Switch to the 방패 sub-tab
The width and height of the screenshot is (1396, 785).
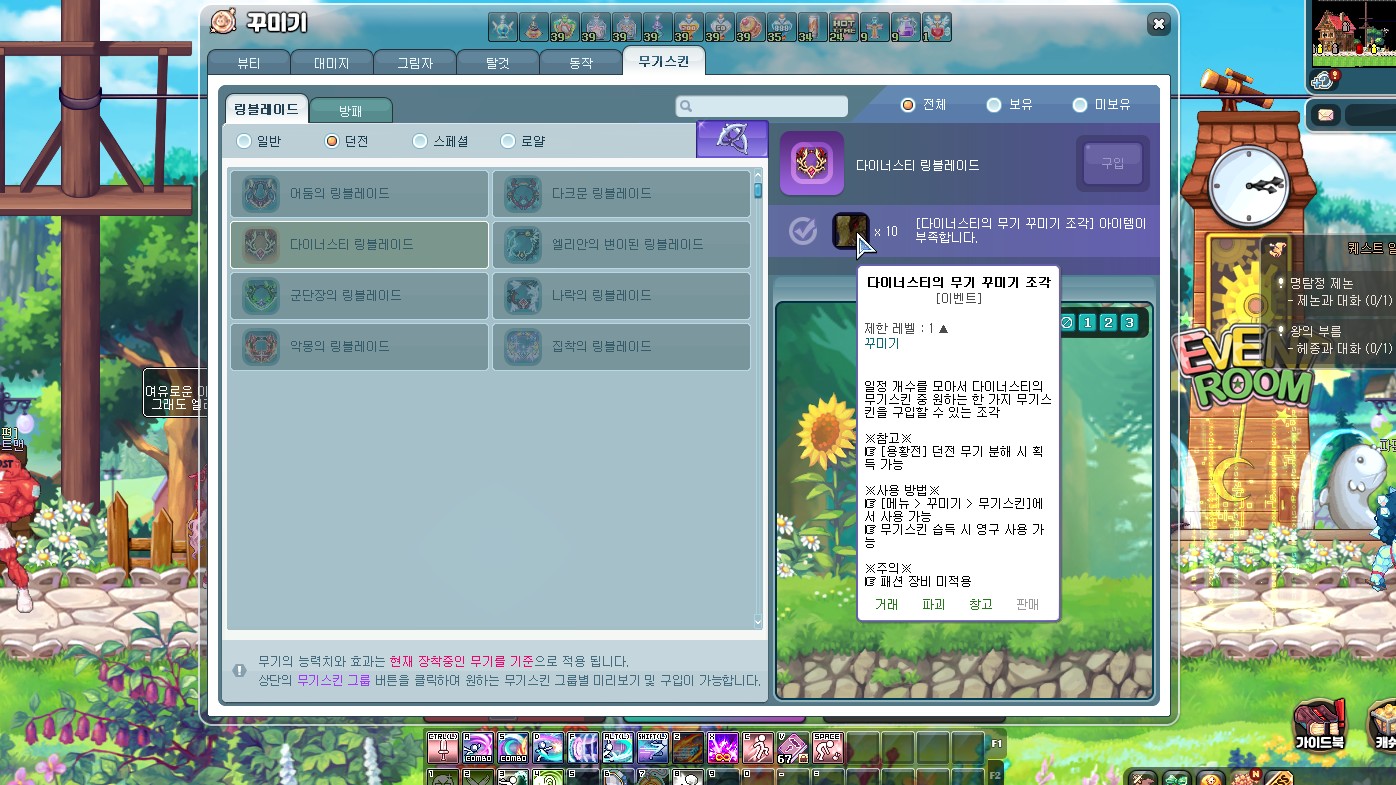click(350, 110)
